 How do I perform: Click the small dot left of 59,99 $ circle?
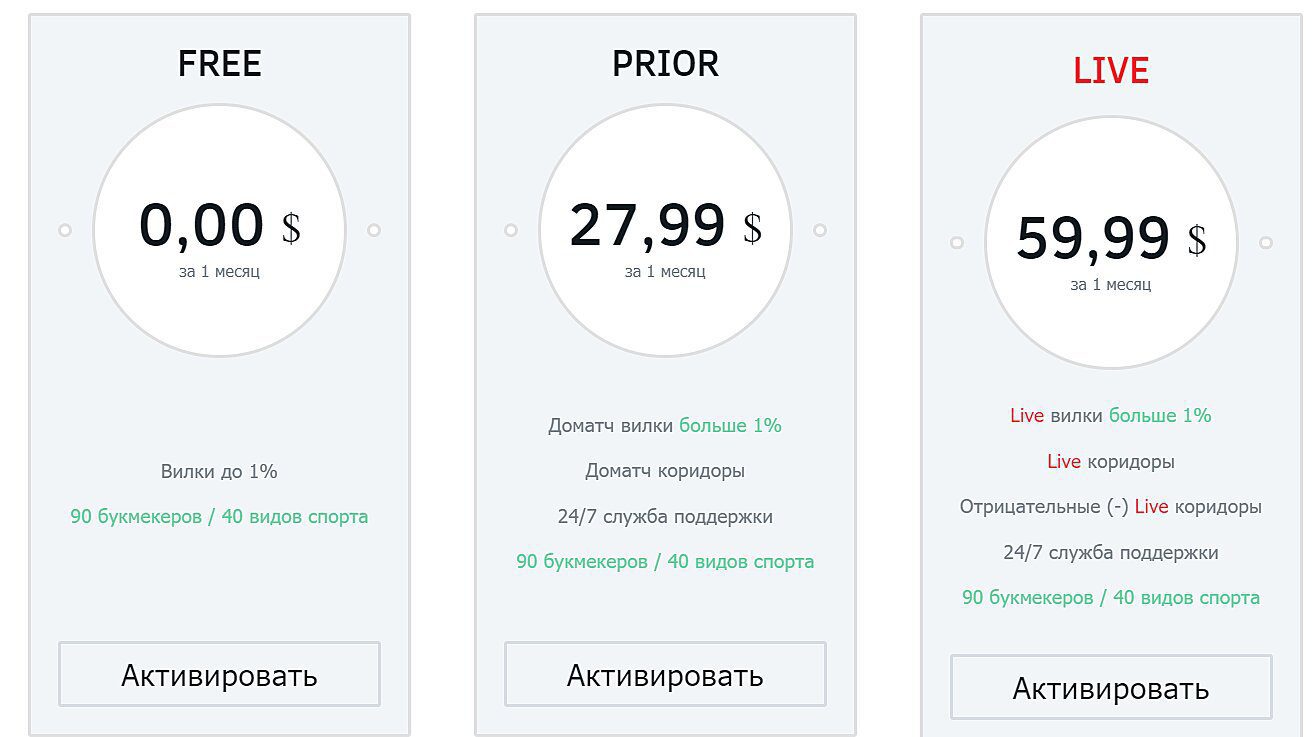point(957,243)
